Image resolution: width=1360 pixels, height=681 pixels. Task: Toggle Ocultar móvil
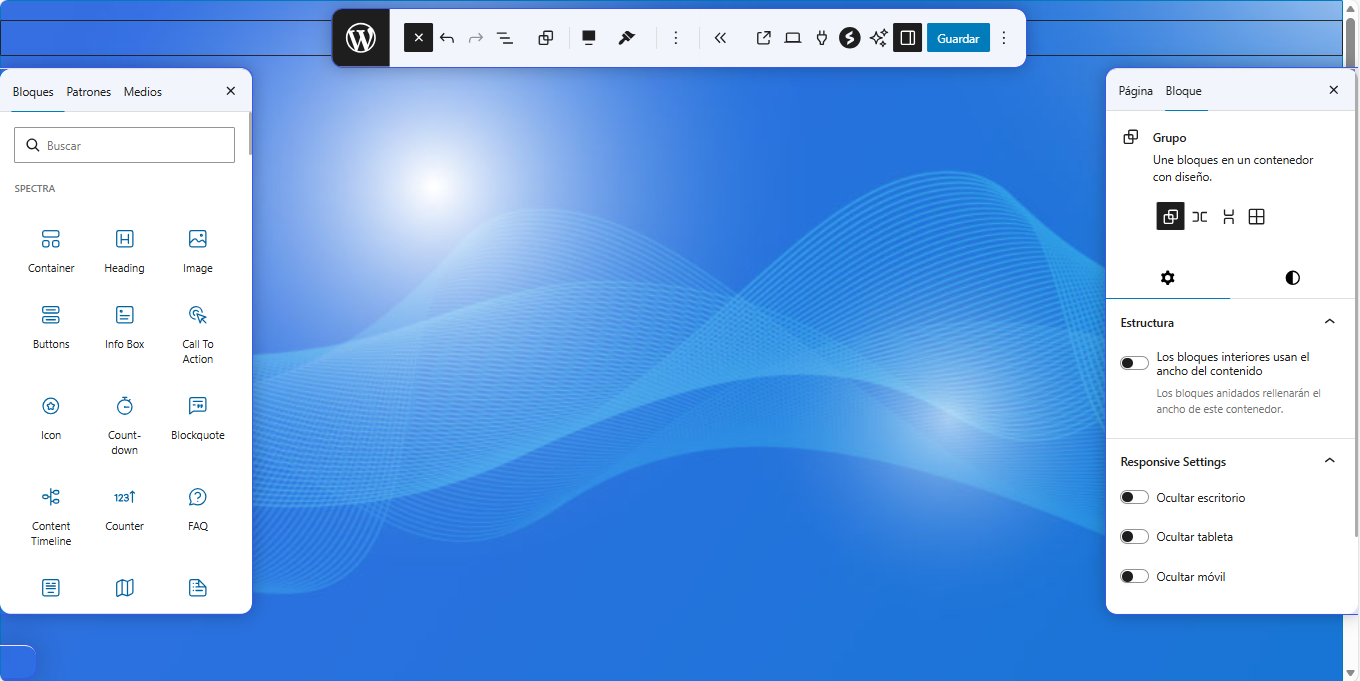click(1134, 577)
